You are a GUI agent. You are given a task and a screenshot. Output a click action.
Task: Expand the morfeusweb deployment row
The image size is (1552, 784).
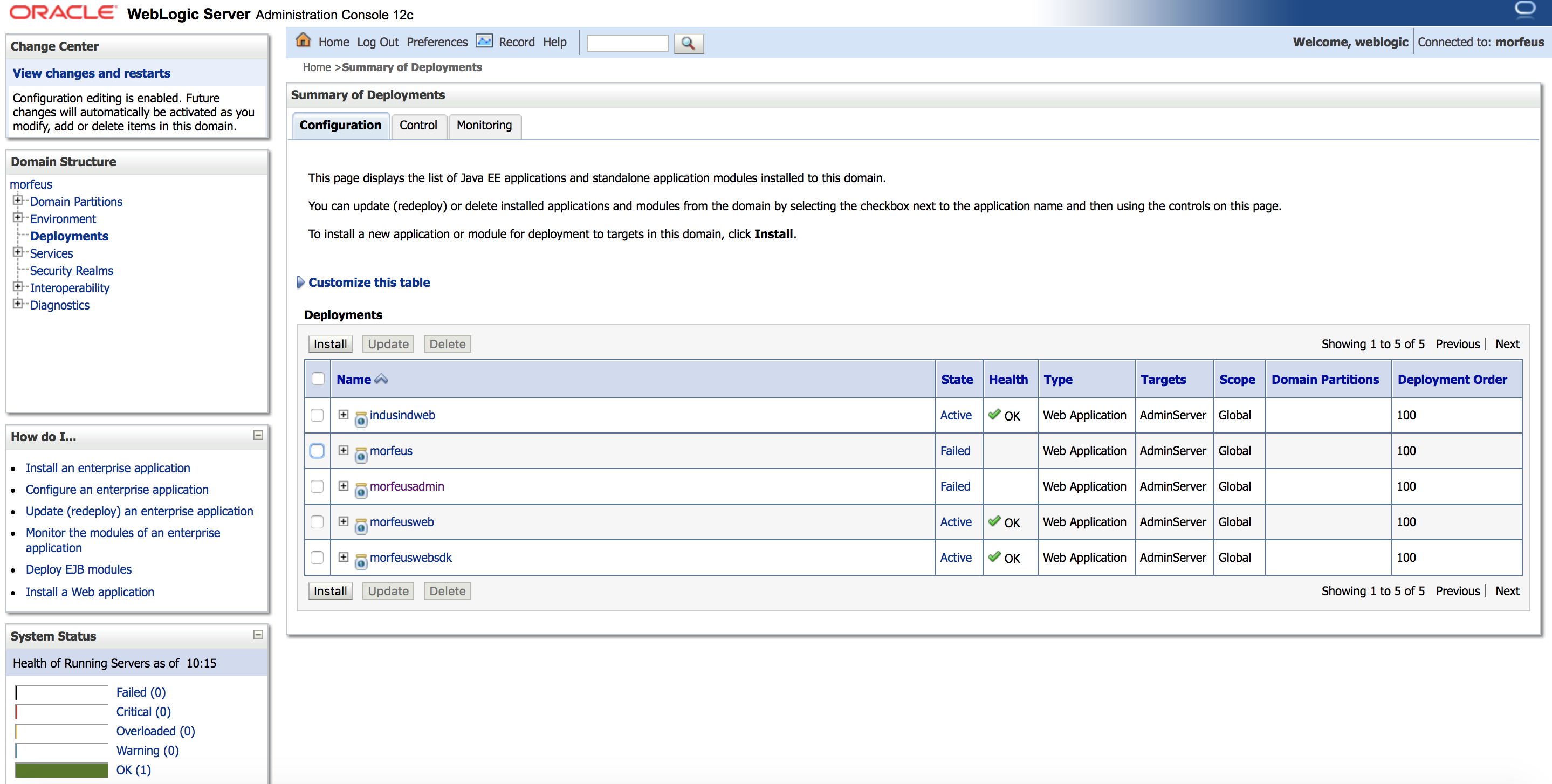tap(344, 521)
